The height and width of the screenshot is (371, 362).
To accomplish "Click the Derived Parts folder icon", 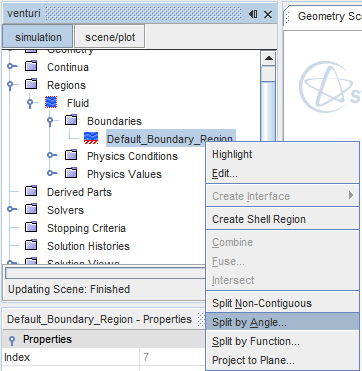I will (x=31, y=192).
